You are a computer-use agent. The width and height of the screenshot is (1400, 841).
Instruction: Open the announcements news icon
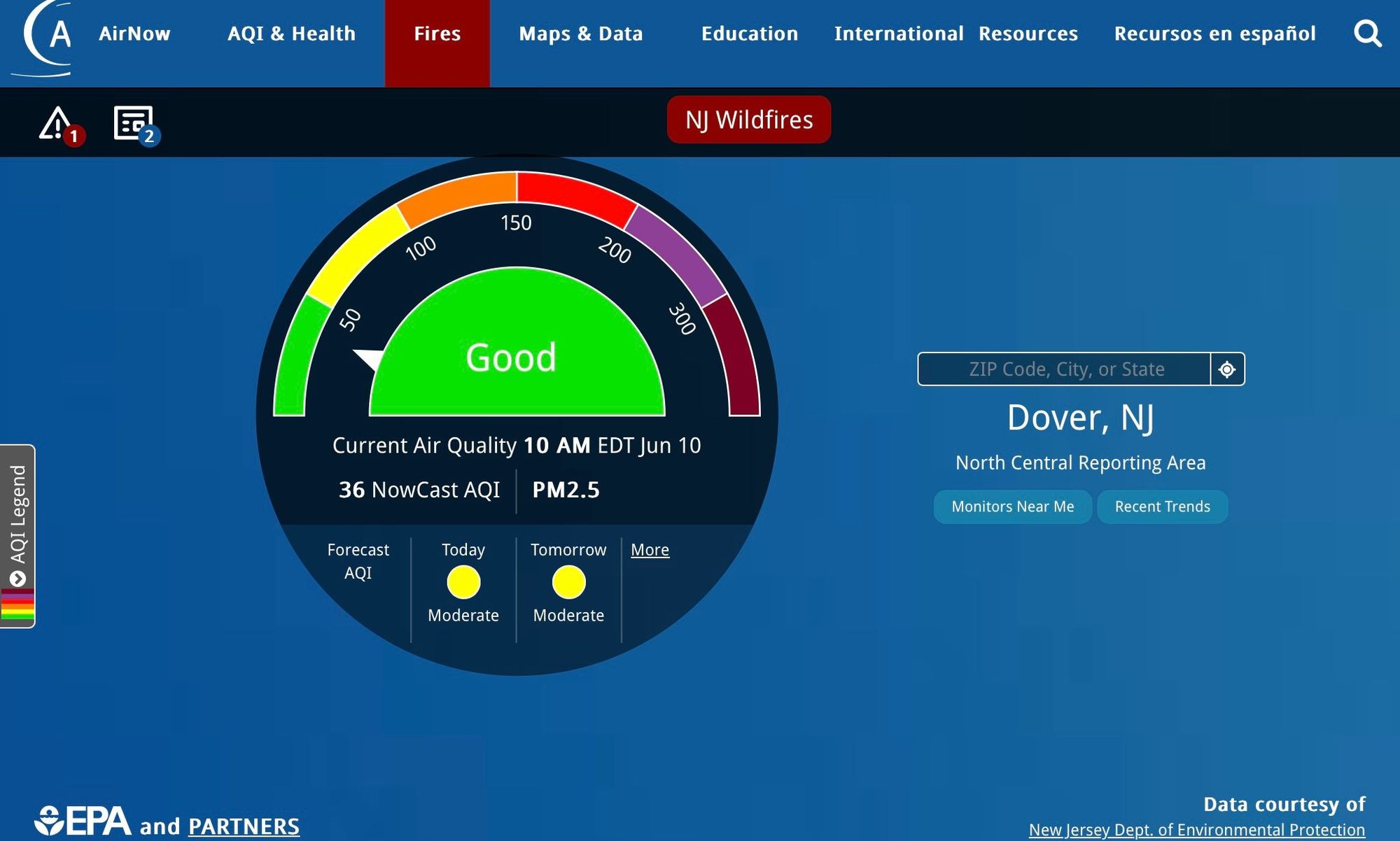point(133,123)
